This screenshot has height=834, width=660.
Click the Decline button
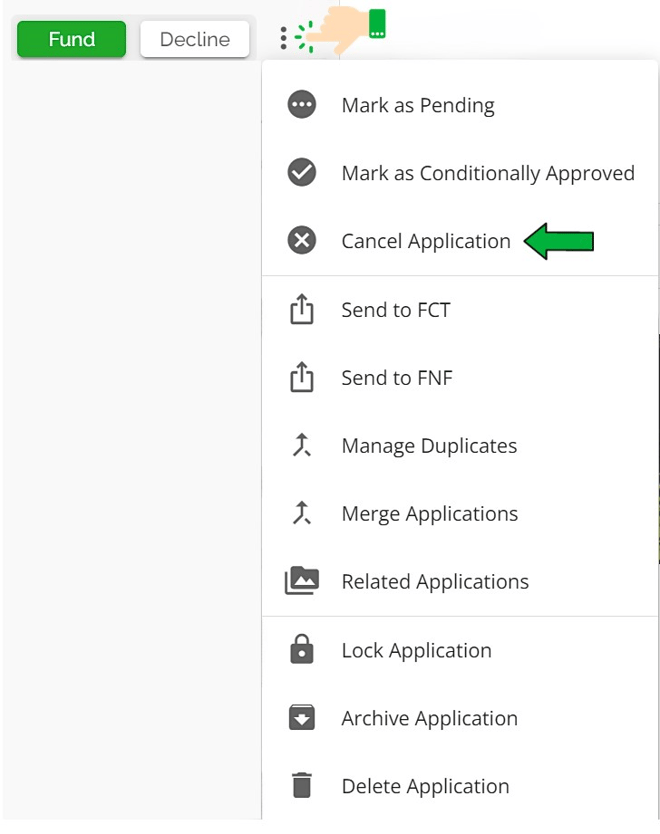tap(195, 39)
